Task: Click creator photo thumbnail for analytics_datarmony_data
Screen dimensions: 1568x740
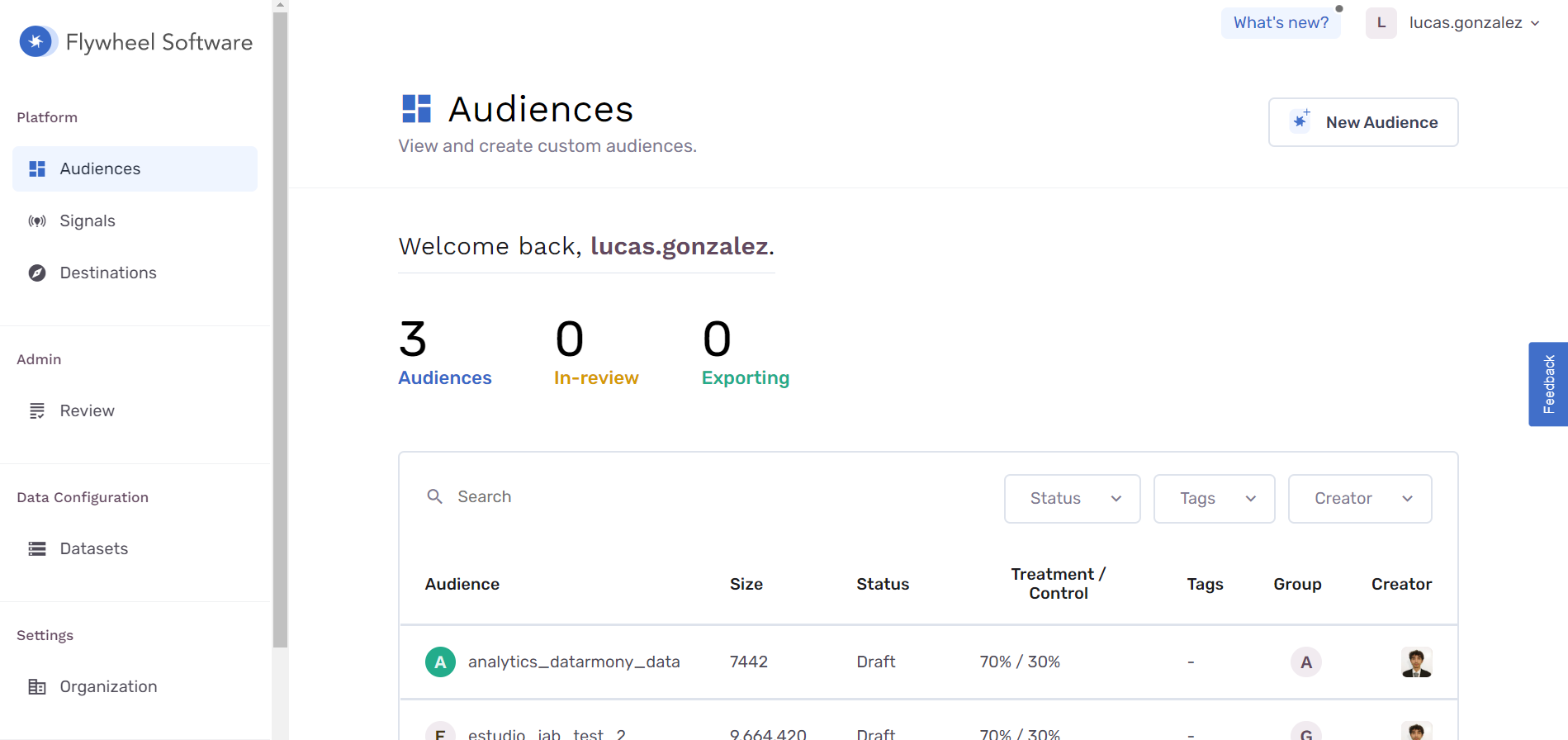Action: coord(1416,662)
